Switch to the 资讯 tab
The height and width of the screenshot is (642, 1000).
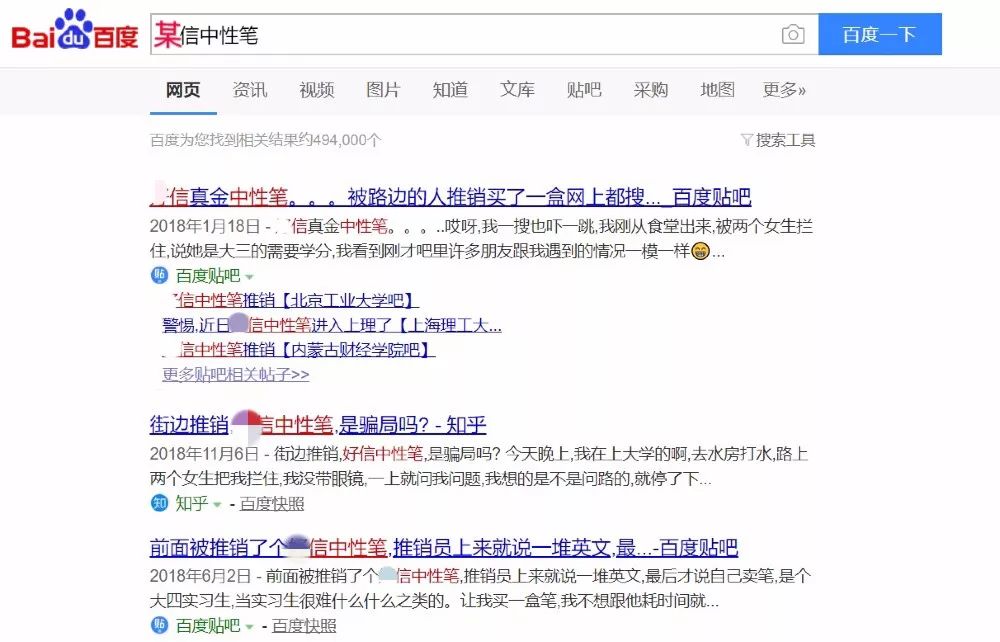pyautogui.click(x=250, y=90)
